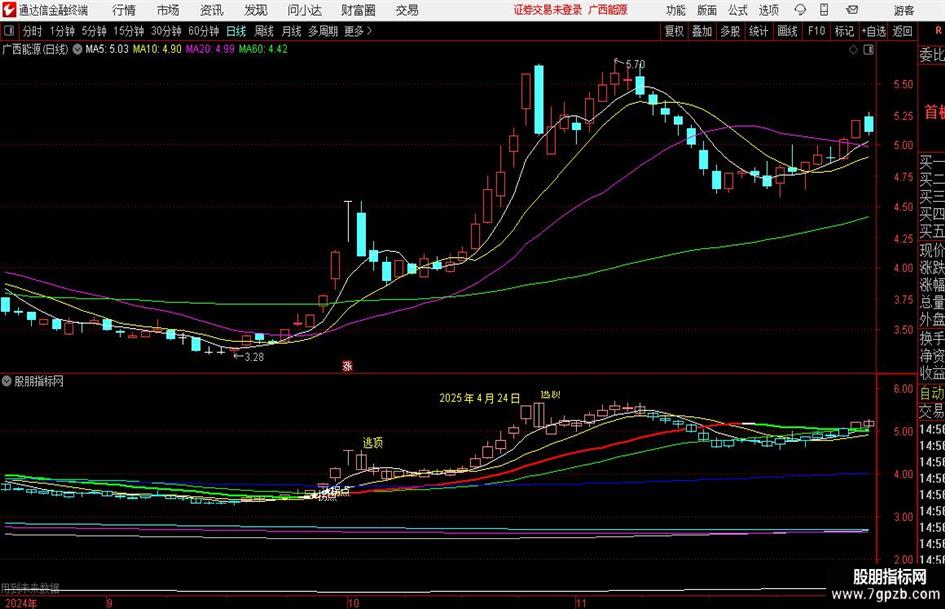945x609 pixels.
Task: Click month 10 marker on time axis
Action: (353, 603)
